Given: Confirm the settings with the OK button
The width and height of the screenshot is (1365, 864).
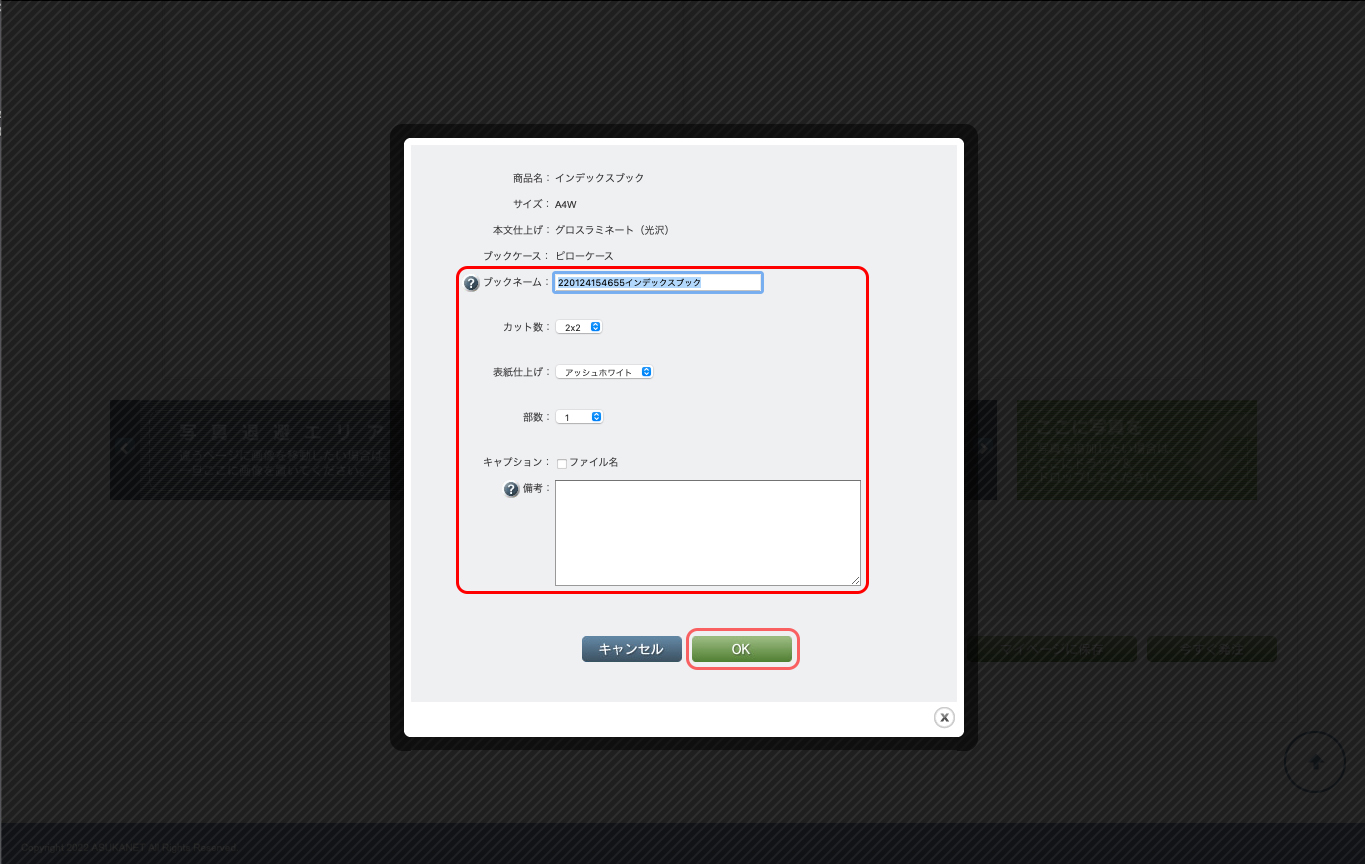Looking at the screenshot, I should tap(742, 649).
